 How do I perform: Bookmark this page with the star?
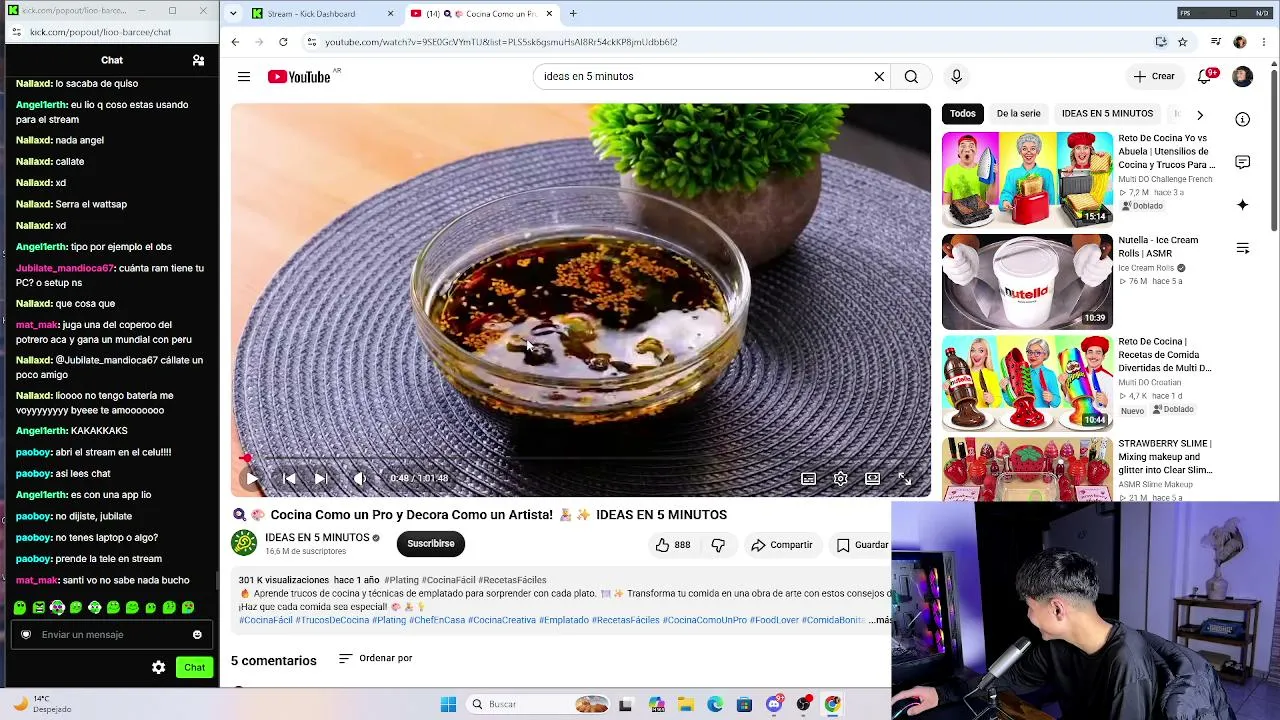(x=1183, y=42)
